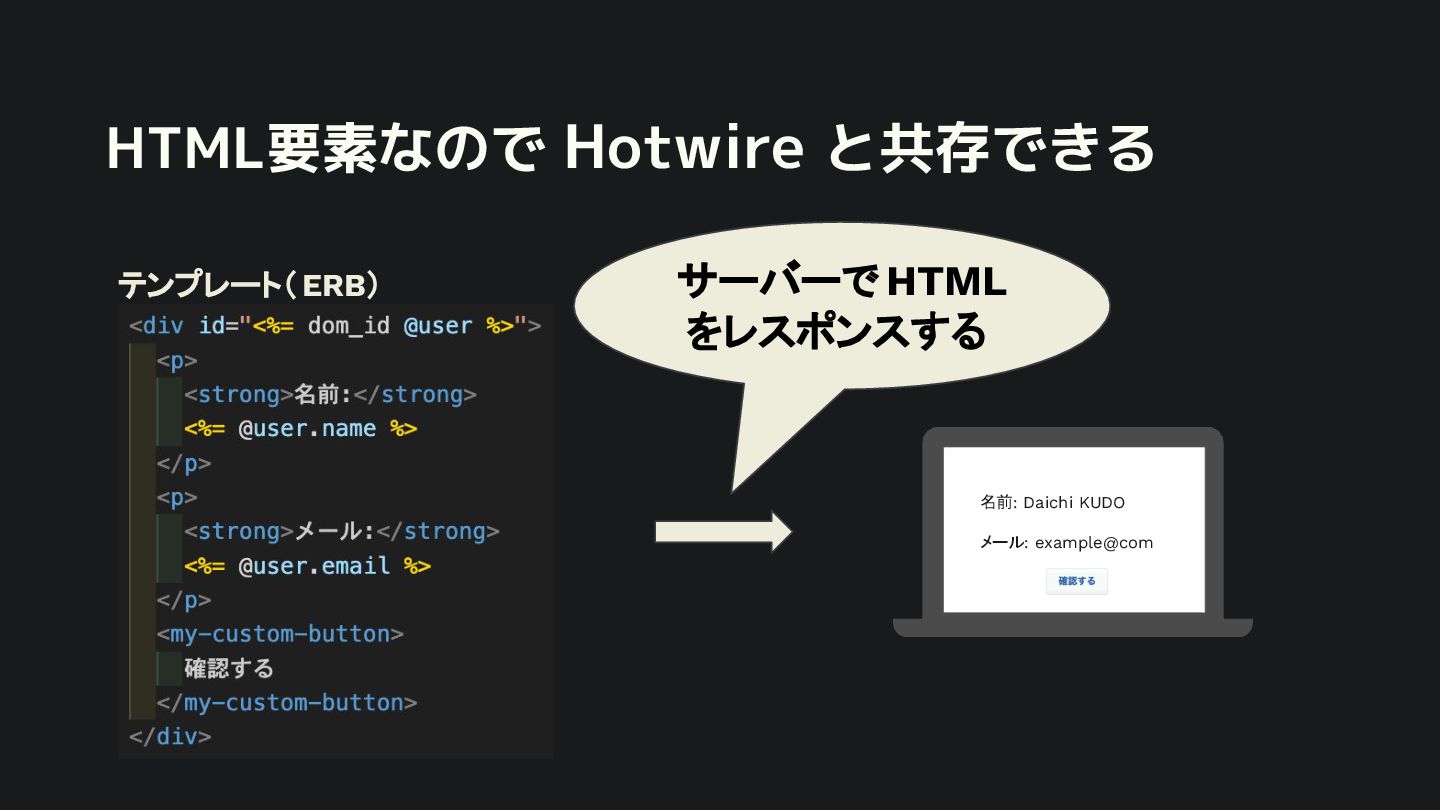
Task: Click the "<strong>メール:</strong>" code line
Action: (342, 531)
